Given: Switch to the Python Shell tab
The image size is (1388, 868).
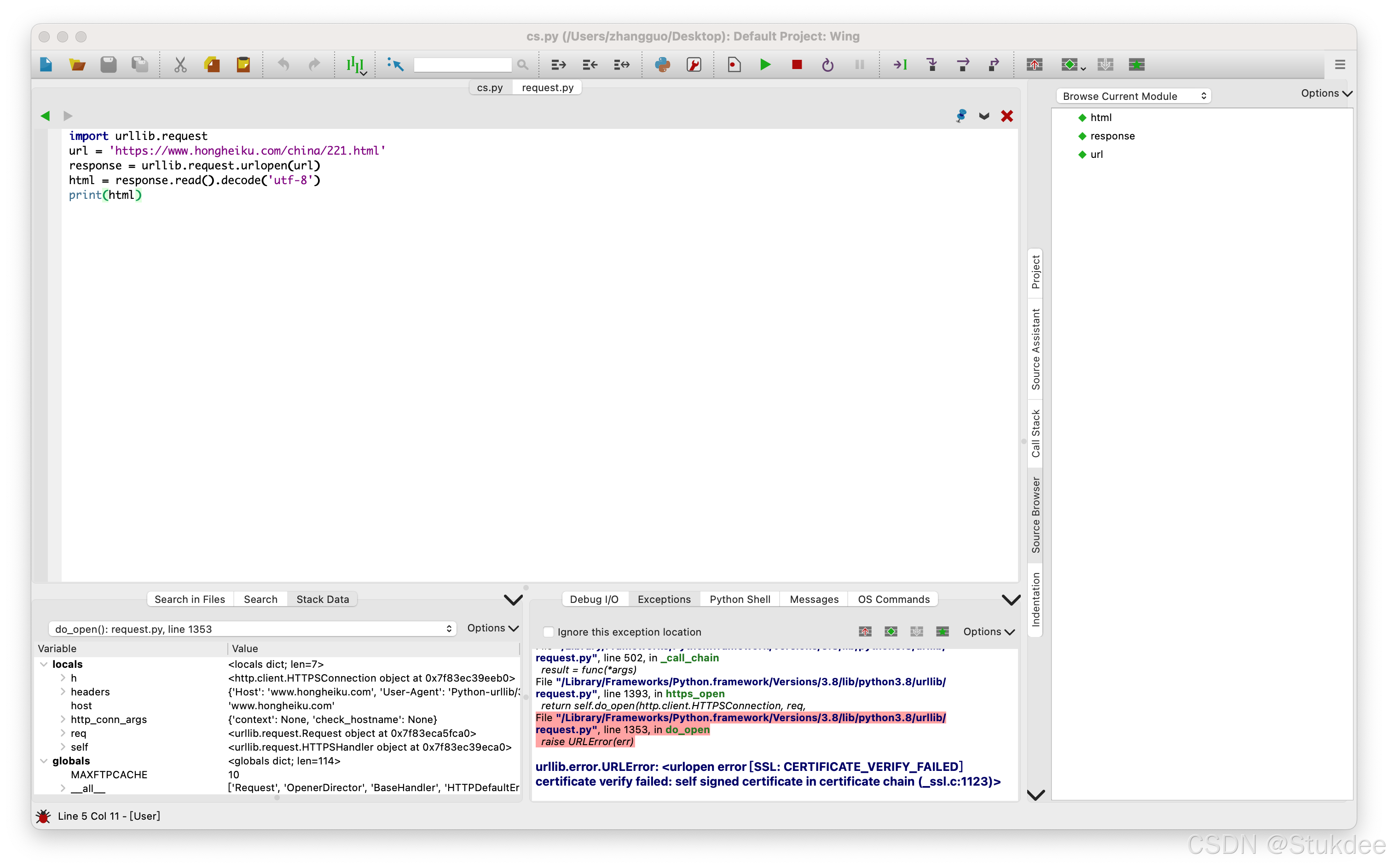Looking at the screenshot, I should [740, 599].
